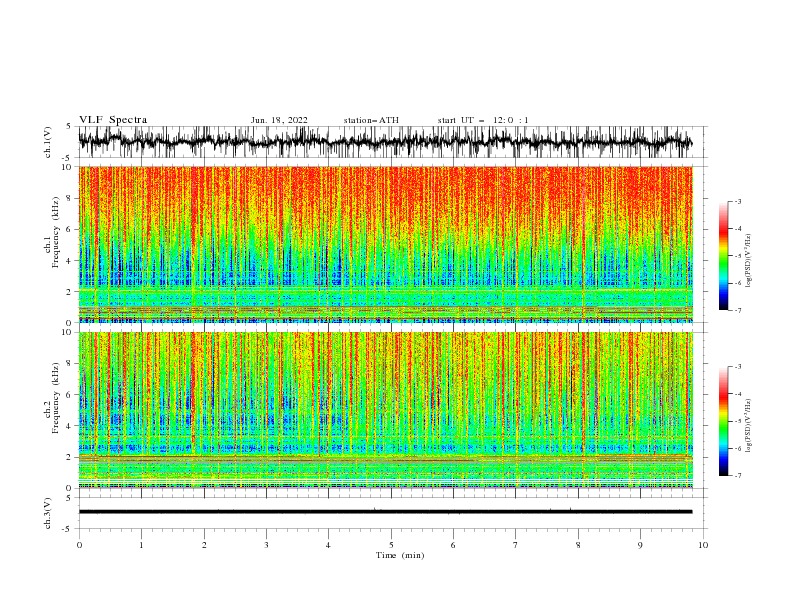Click the ch.2 spectrogram panel
The height and width of the screenshot is (612, 792).
pyautogui.click(x=385, y=410)
